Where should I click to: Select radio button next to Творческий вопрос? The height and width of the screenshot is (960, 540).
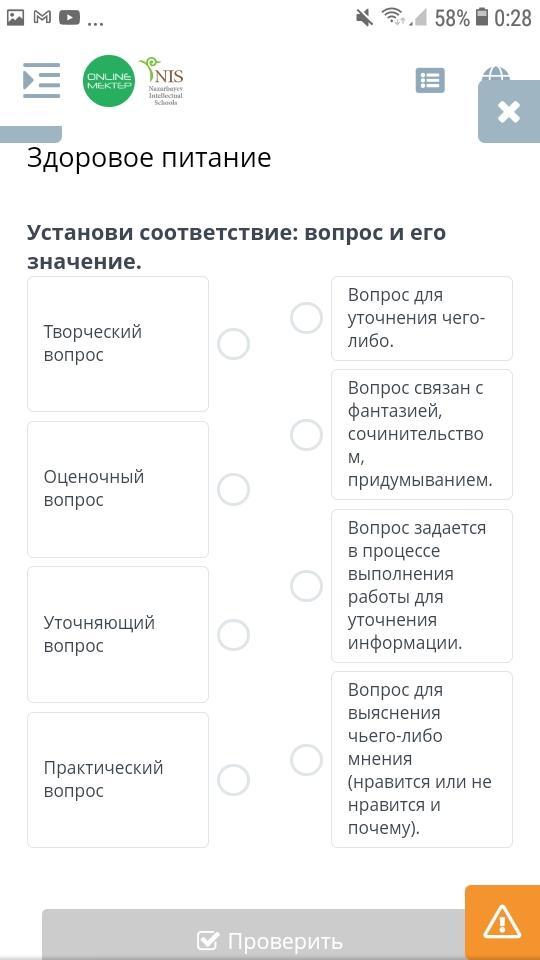point(233,343)
